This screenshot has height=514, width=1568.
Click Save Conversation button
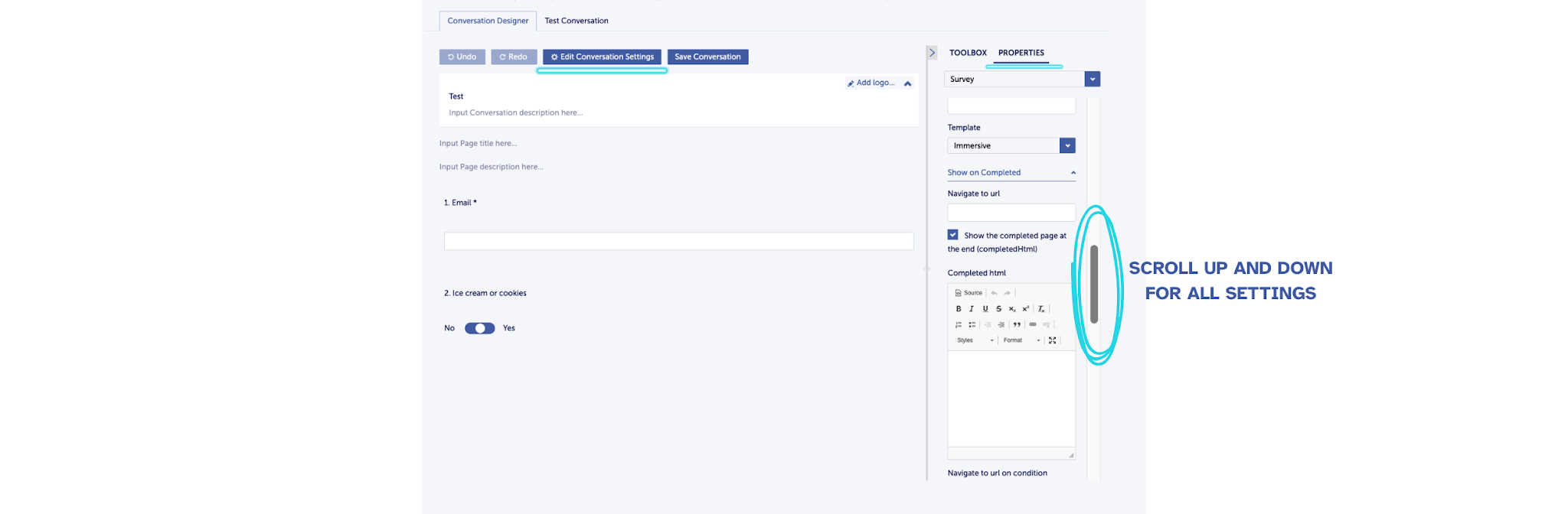pos(707,57)
